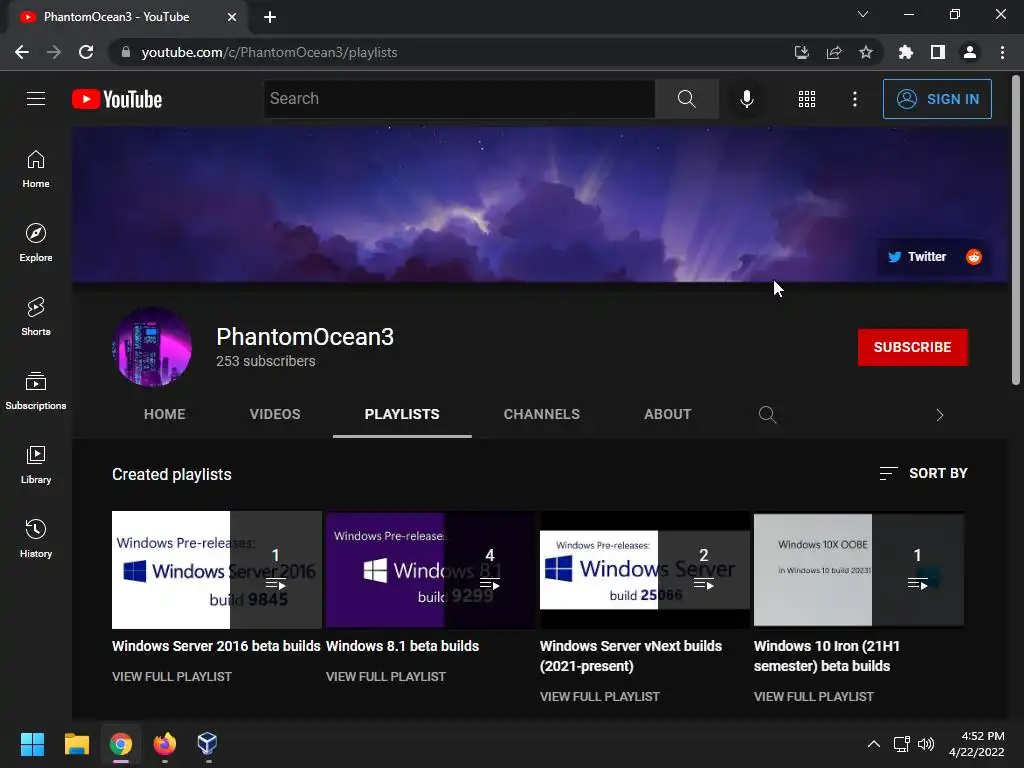View full playlist for Windows Server vNext
The image size is (1024, 768).
point(600,697)
